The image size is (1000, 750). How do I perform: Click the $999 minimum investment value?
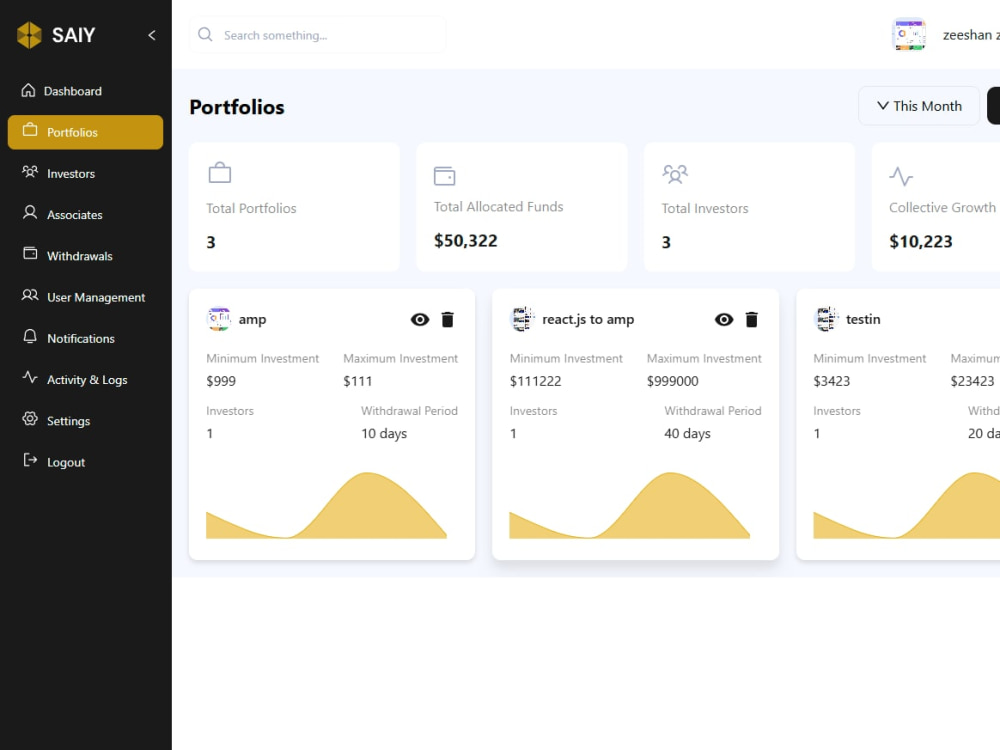(221, 381)
